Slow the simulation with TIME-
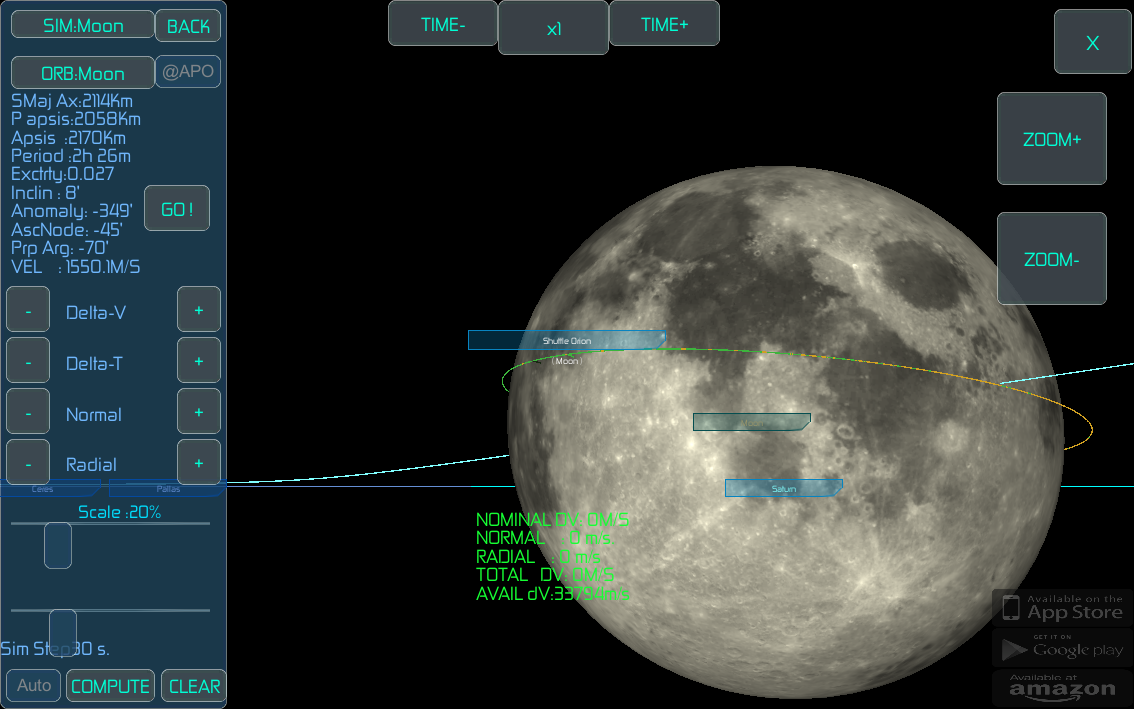 (x=443, y=23)
